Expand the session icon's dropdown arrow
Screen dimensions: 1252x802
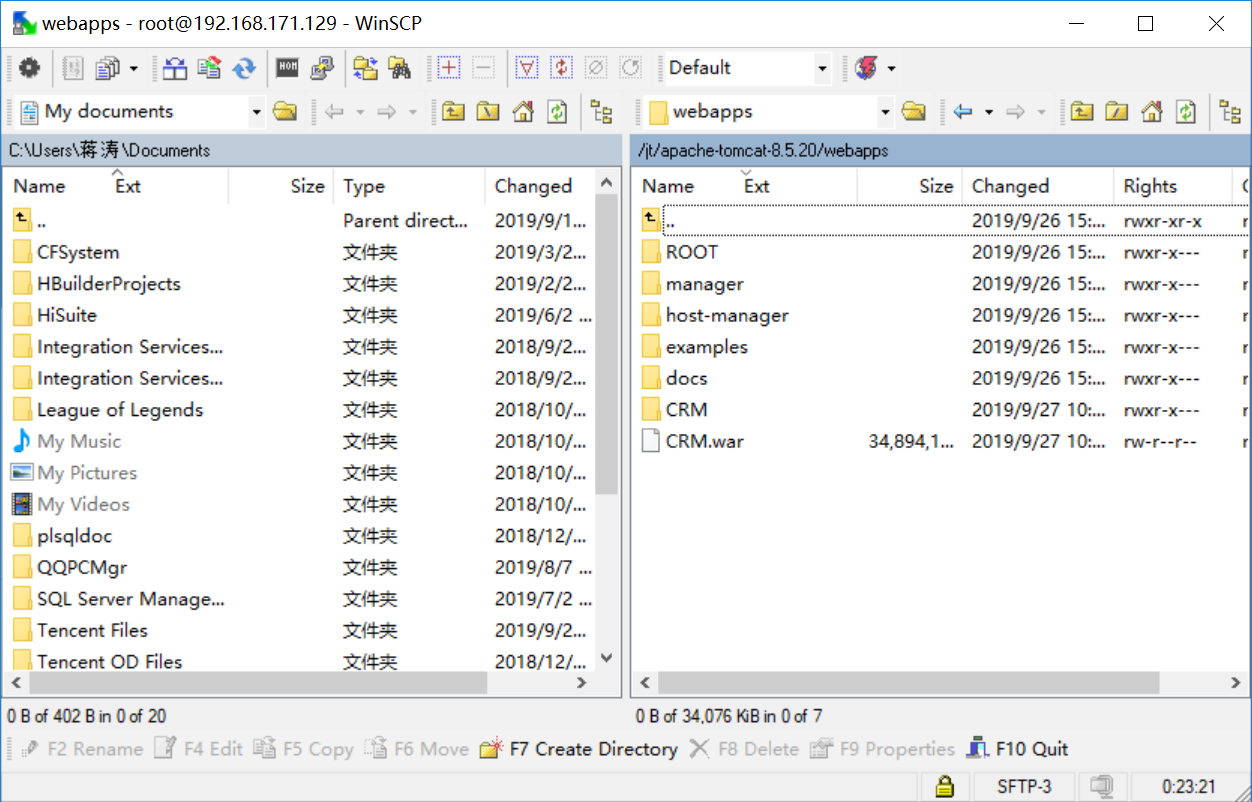[891, 68]
